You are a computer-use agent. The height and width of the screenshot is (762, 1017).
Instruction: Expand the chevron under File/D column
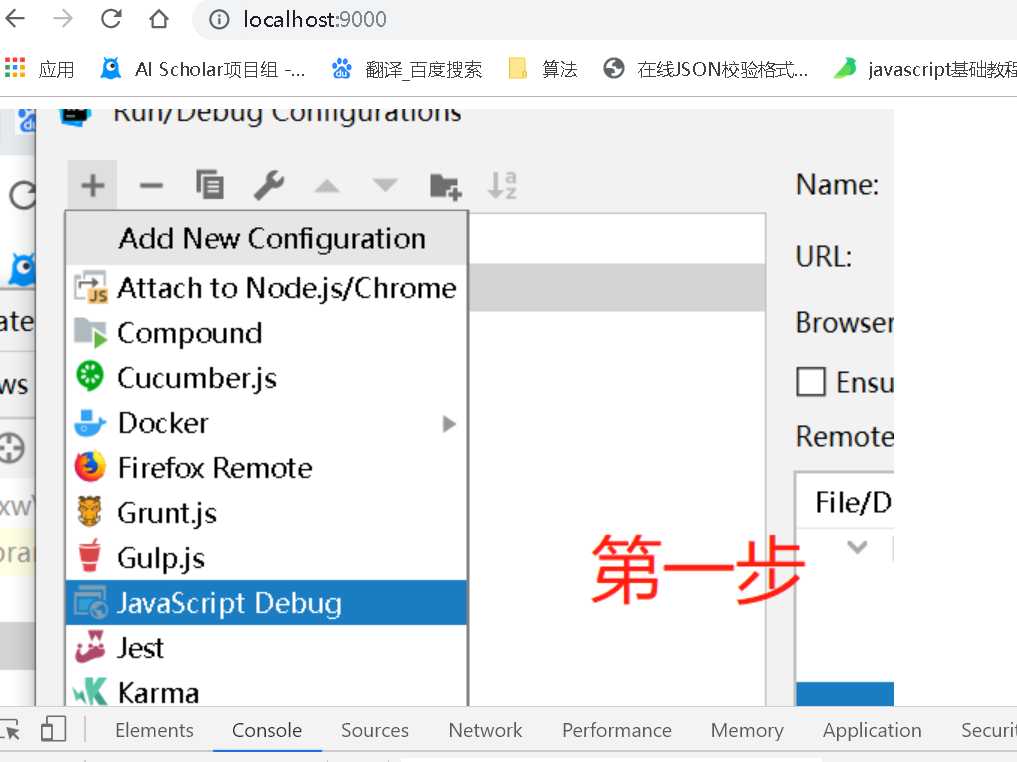(857, 547)
